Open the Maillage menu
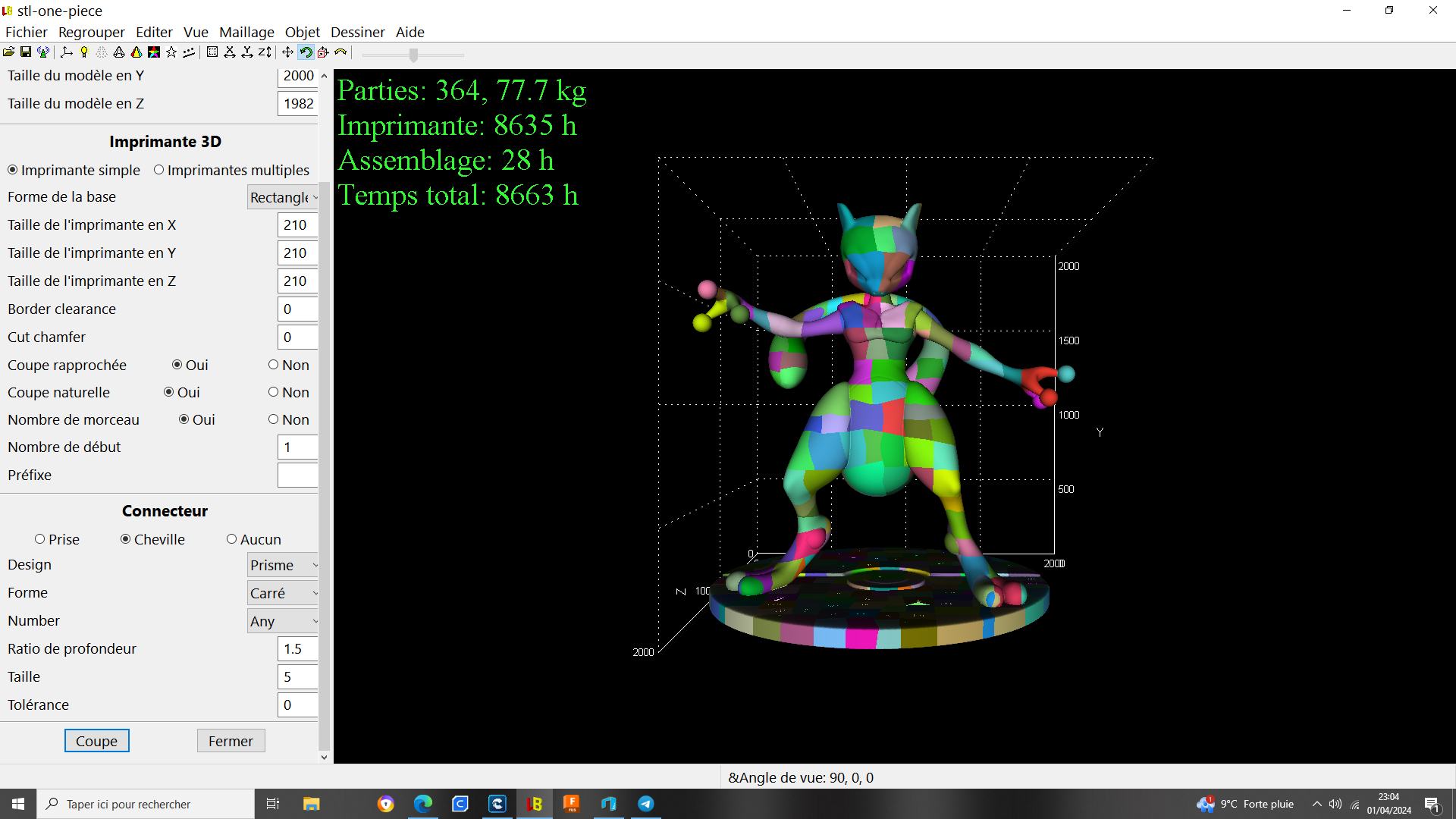The image size is (1456, 819). point(246,32)
